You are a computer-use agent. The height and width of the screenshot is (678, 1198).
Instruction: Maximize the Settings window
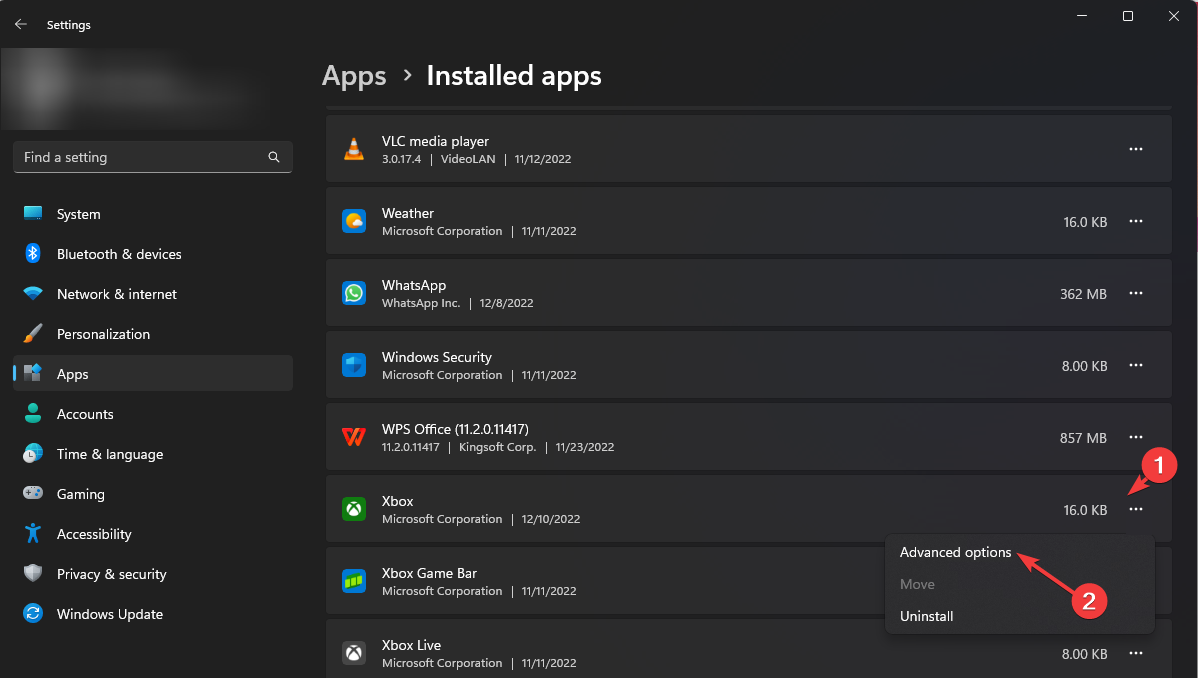[x=1128, y=16]
